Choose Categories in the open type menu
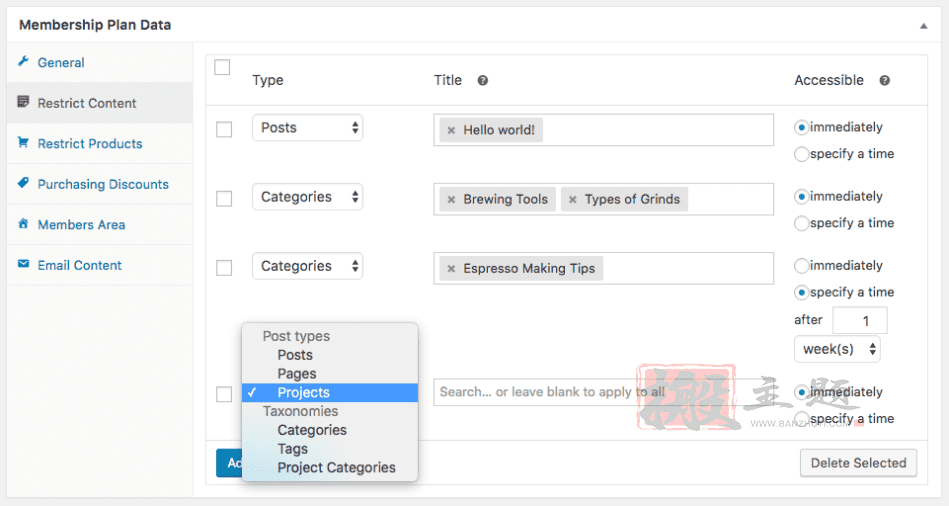Viewport: 949px width, 506px height. (330, 430)
